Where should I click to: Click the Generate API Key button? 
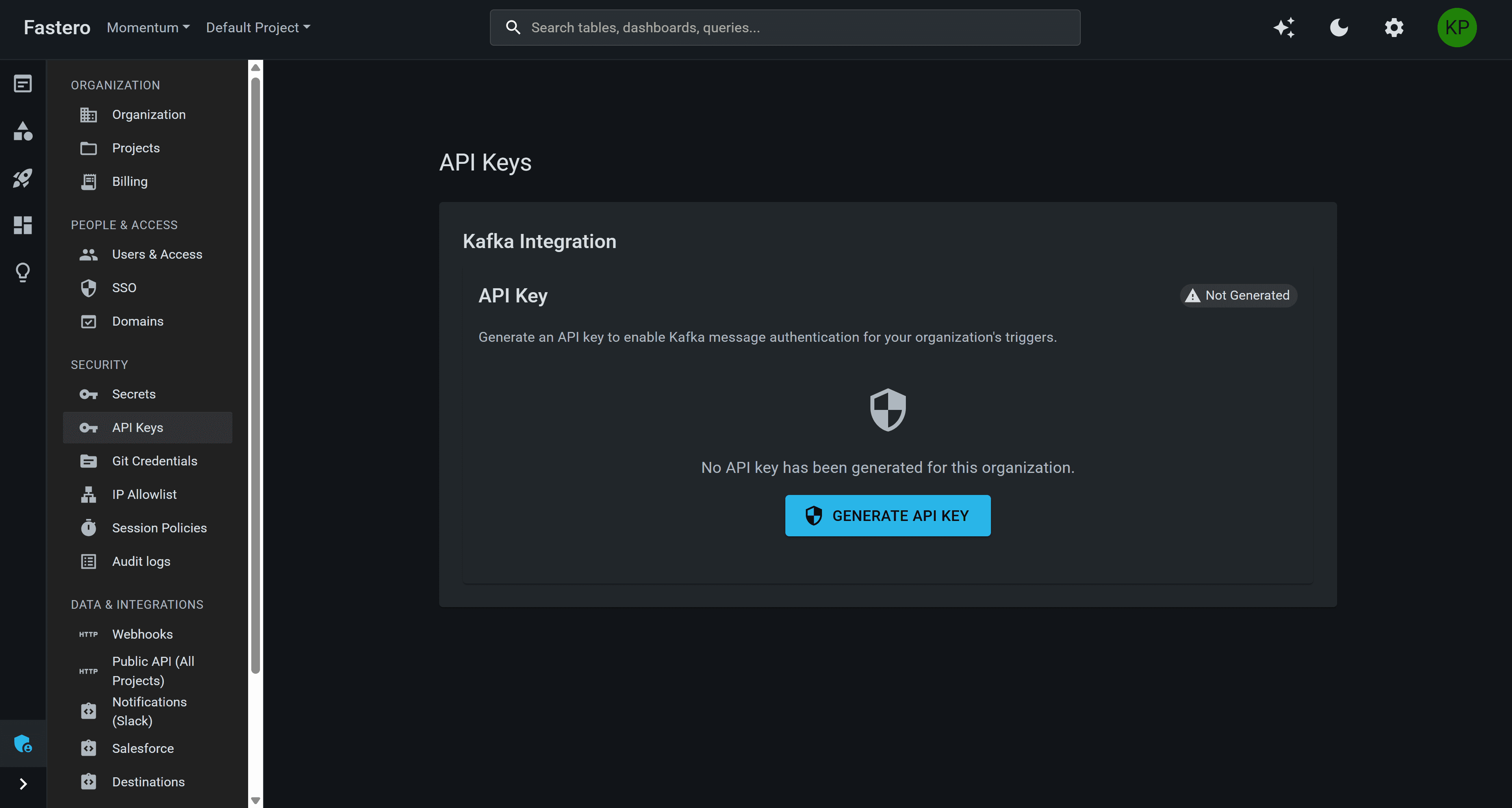[x=887, y=515]
